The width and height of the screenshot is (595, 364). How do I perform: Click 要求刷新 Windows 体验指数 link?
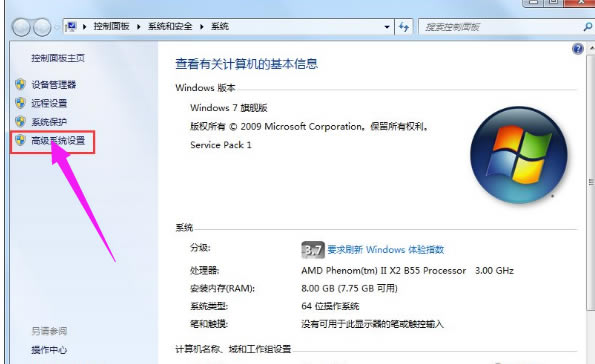pyautogui.click(x=386, y=250)
